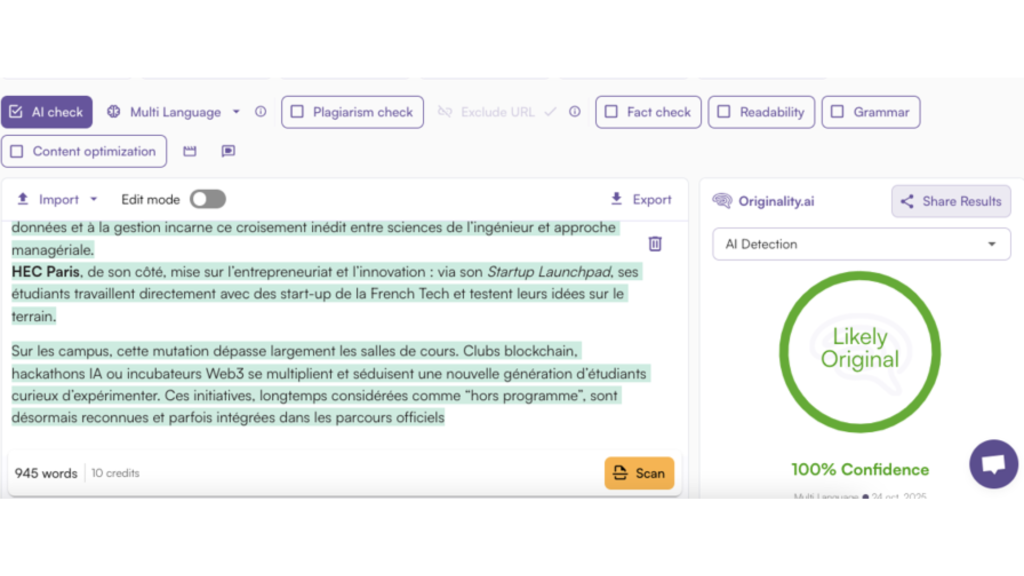The height and width of the screenshot is (576, 1024).
Task: Click the italic text Startup Launchpad
Action: pyautogui.click(x=549, y=272)
